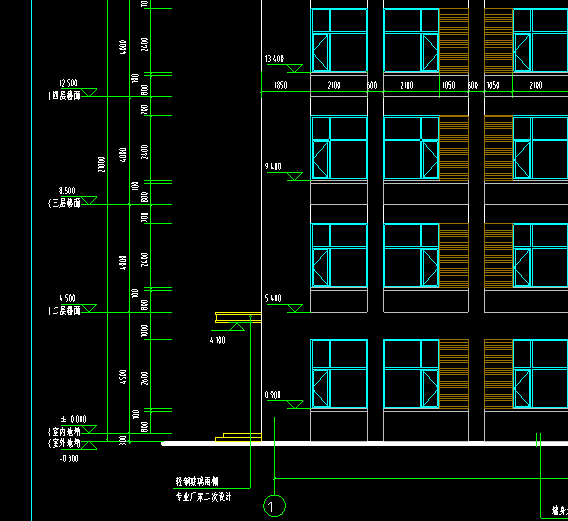Screen dimensions: 568x521
Task: Select the 四层楼面 floor label
Action: (x=64, y=96)
